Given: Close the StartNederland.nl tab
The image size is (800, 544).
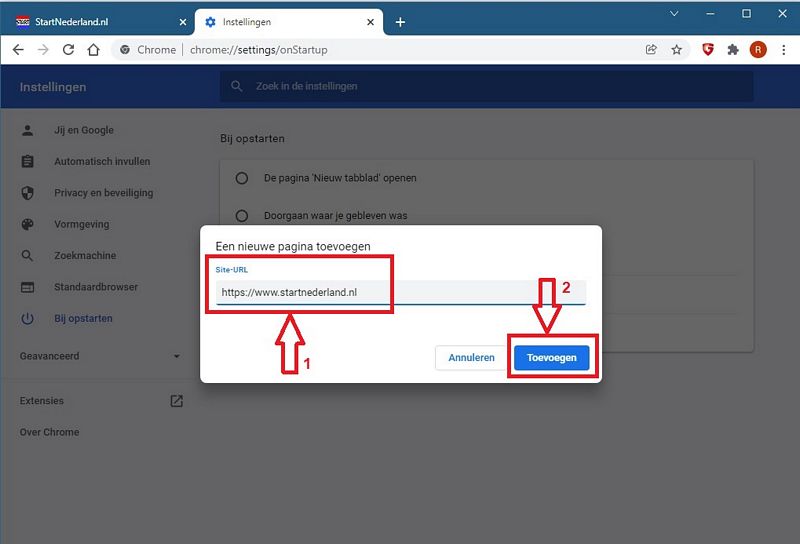Looking at the screenshot, I should point(183,22).
